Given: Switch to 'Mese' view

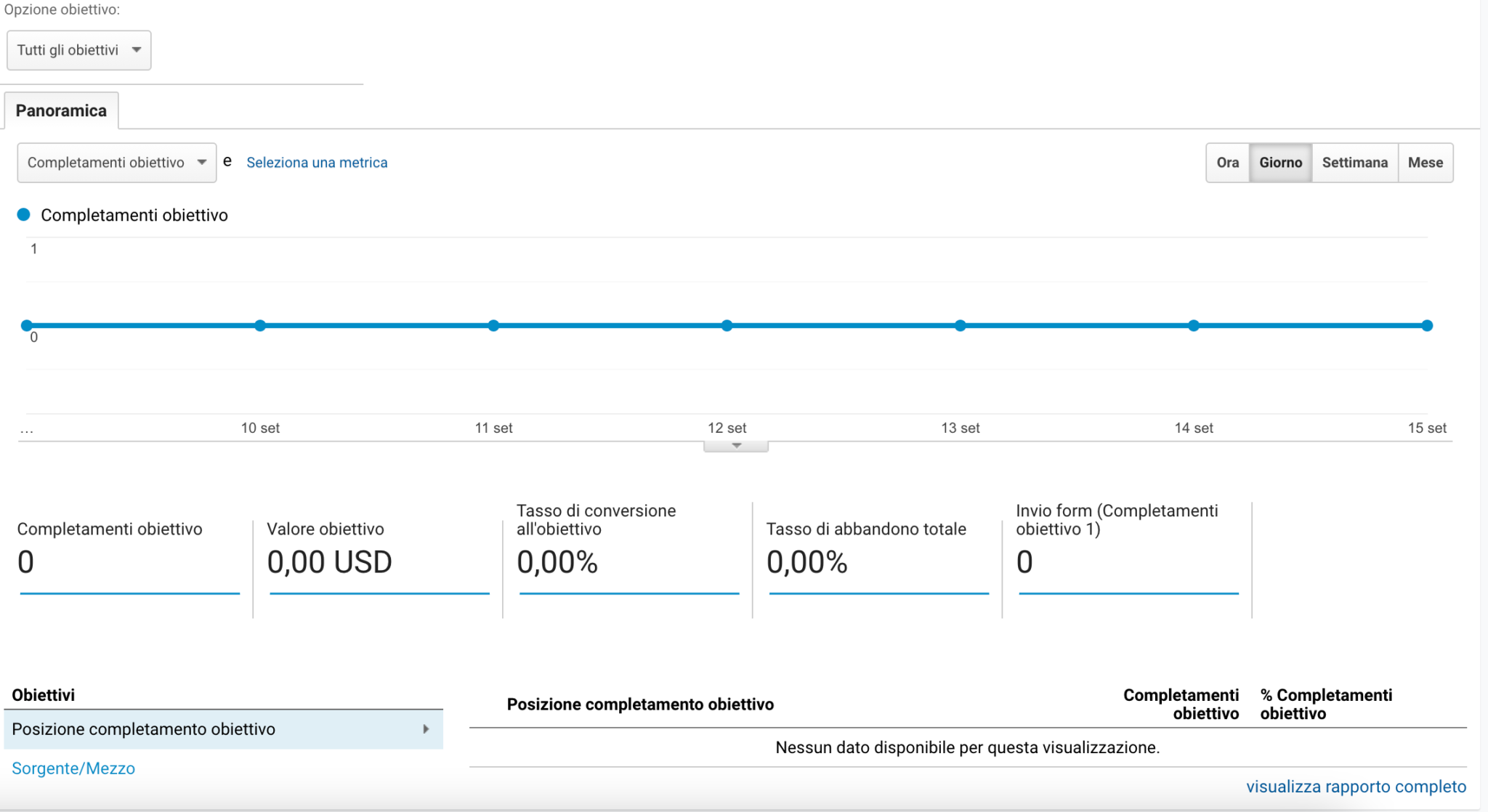Looking at the screenshot, I should pyautogui.click(x=1426, y=162).
